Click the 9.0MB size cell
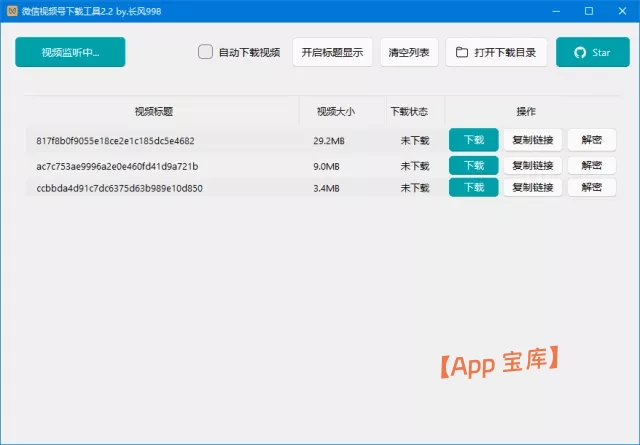The image size is (640, 445). 327,167
